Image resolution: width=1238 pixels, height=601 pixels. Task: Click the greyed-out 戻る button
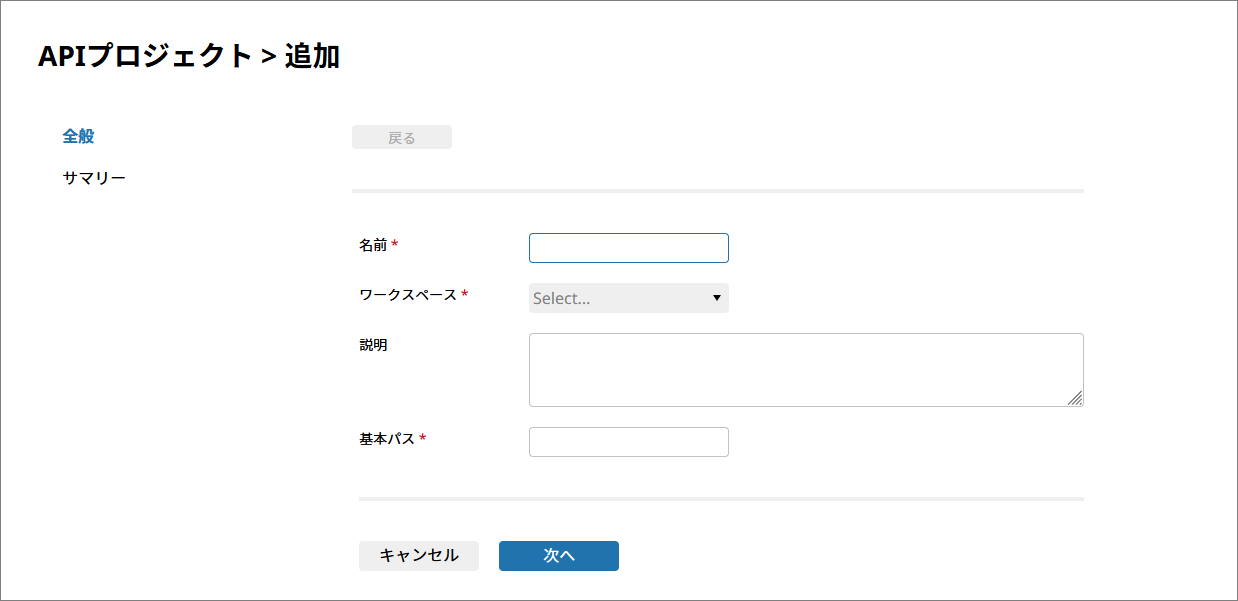click(401, 138)
